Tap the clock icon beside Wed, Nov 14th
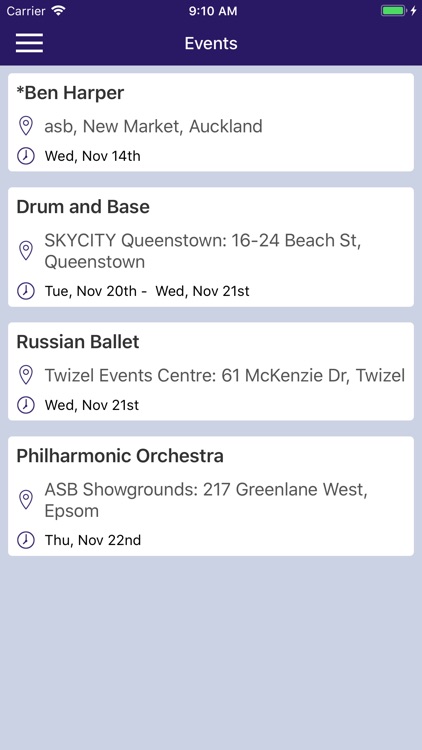This screenshot has height=750, width=422. click(x=25, y=156)
